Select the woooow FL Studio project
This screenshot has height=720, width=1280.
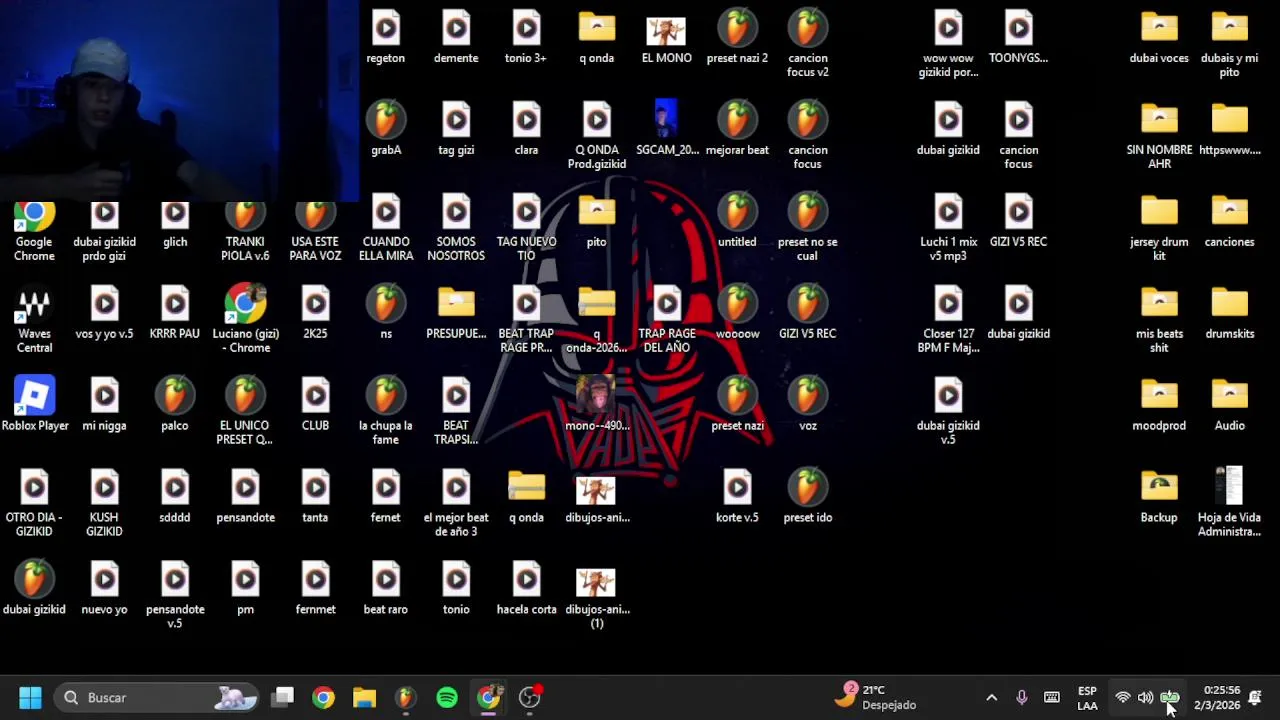737,313
